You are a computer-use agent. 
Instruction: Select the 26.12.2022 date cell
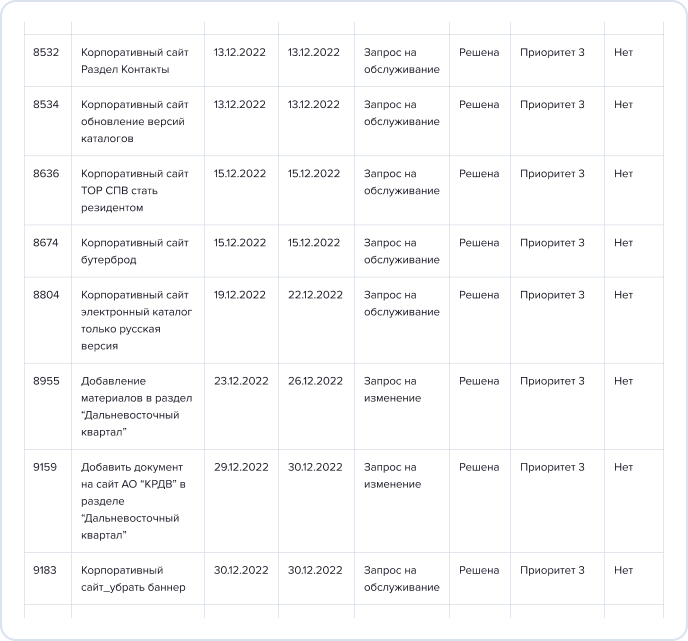[315, 381]
